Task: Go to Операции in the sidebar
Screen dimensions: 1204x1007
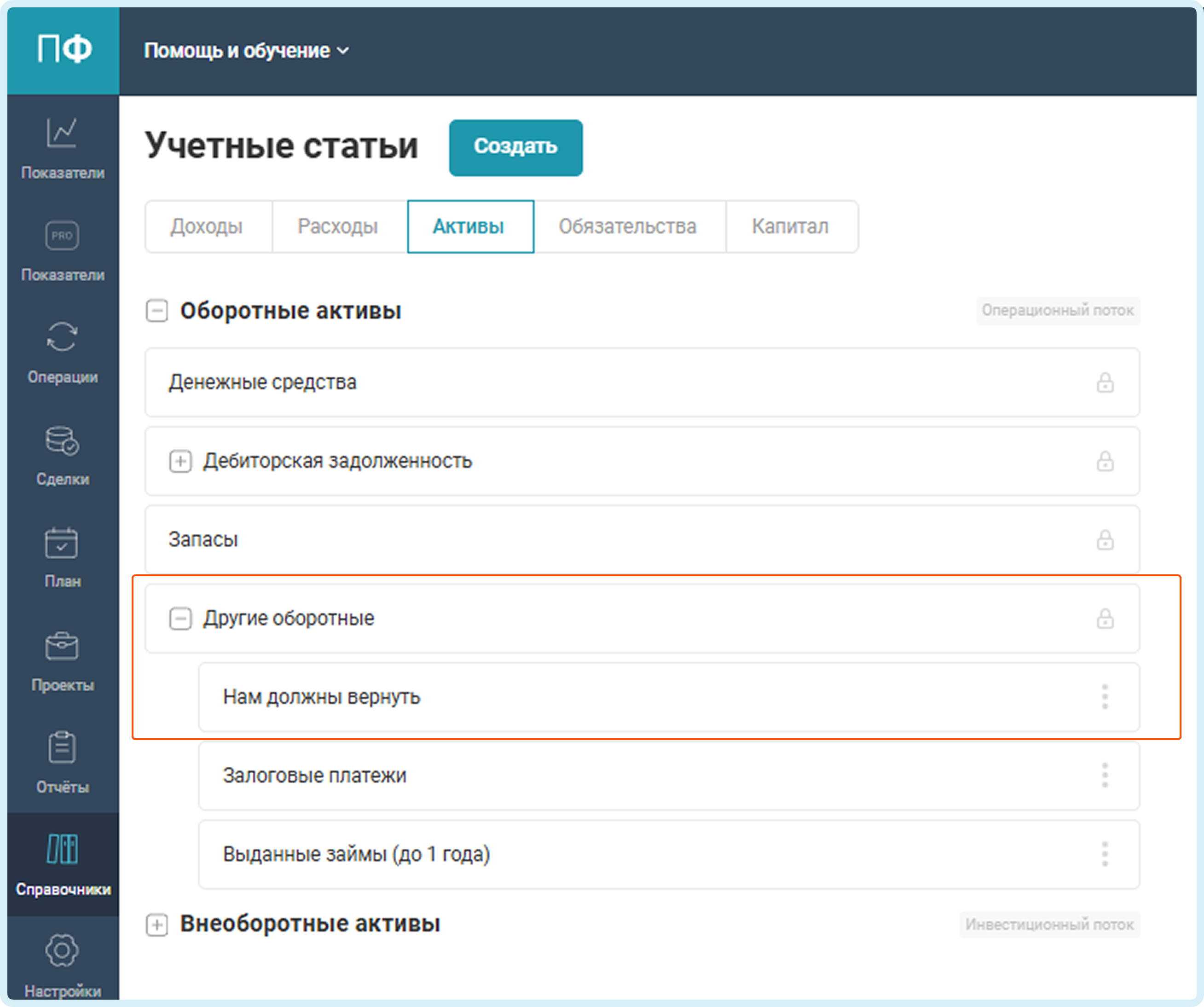Action: [x=62, y=337]
